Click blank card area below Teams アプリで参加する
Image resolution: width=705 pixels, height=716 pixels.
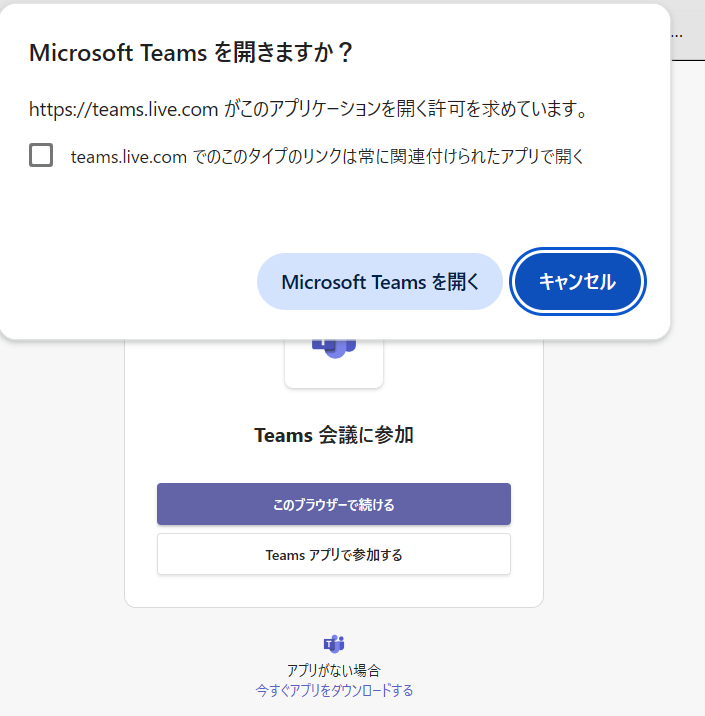click(x=334, y=590)
